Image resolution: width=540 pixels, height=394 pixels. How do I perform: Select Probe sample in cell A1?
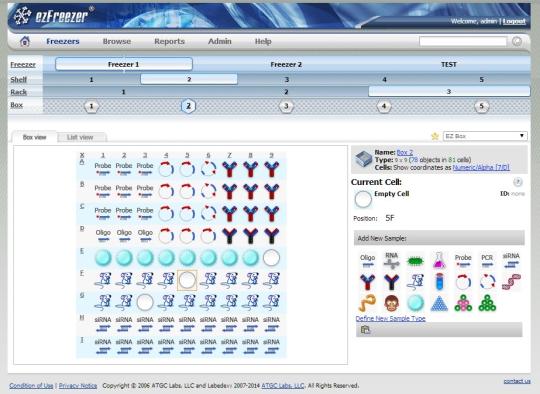pyautogui.click(x=103, y=169)
